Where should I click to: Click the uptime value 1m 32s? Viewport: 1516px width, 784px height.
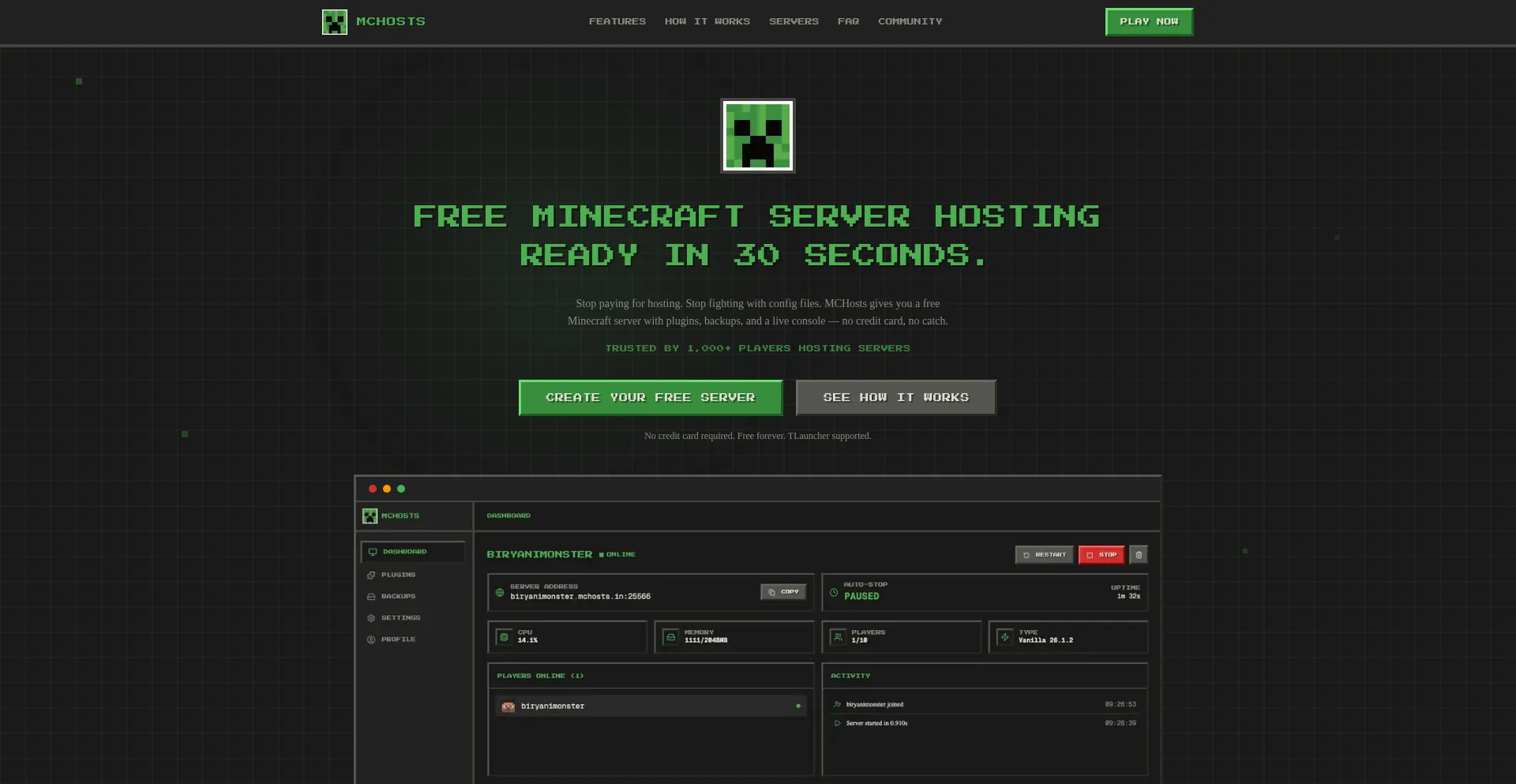tap(1128, 597)
